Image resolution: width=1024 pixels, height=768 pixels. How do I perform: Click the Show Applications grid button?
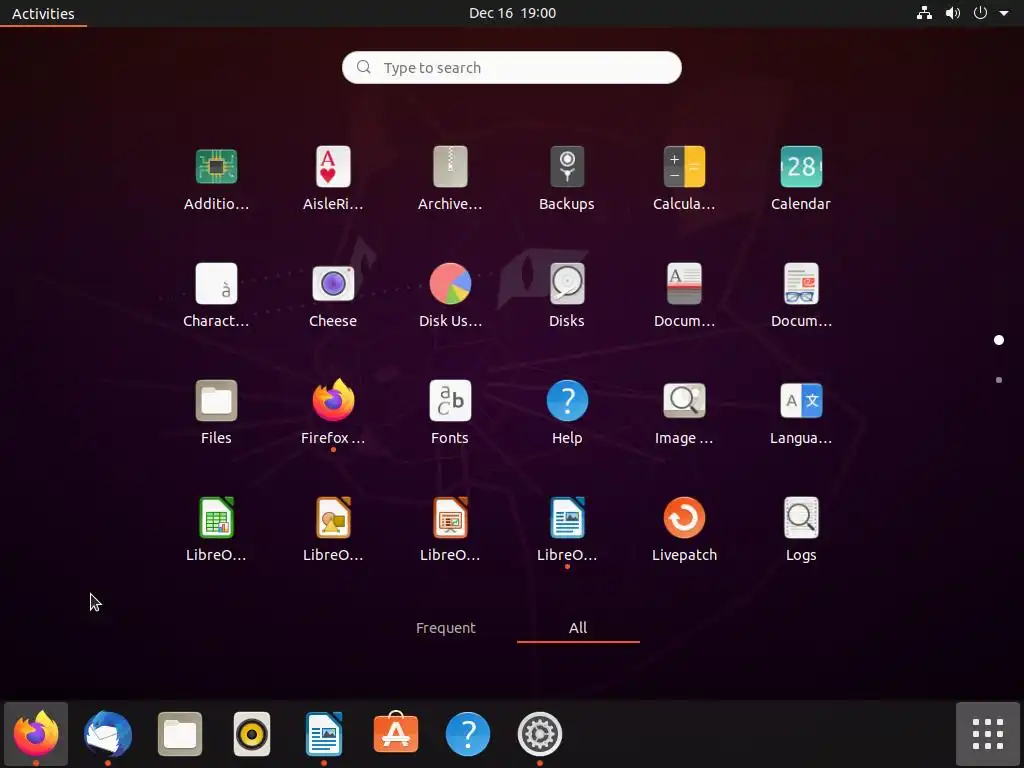point(987,733)
